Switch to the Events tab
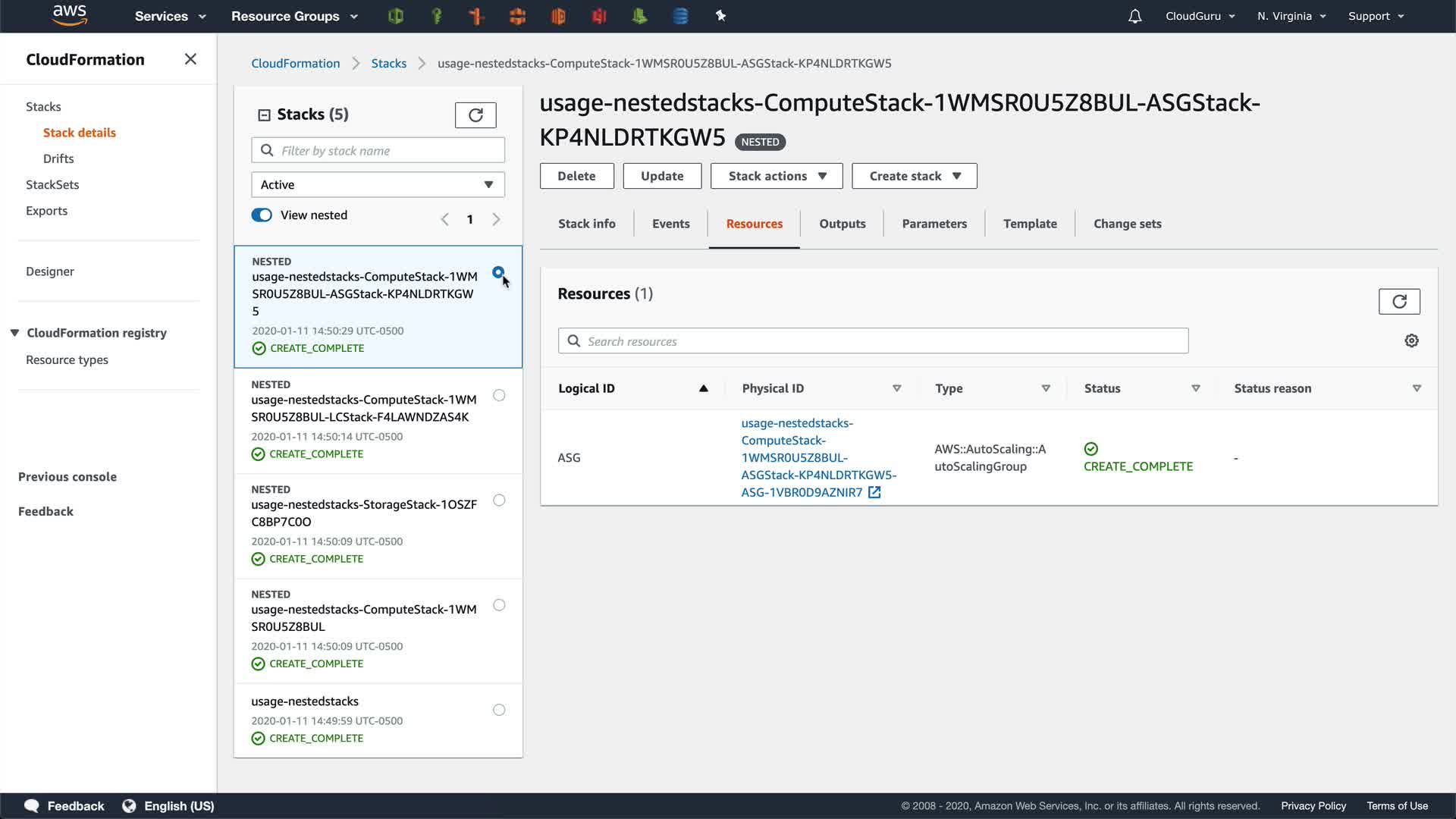1456x819 pixels. click(x=670, y=224)
